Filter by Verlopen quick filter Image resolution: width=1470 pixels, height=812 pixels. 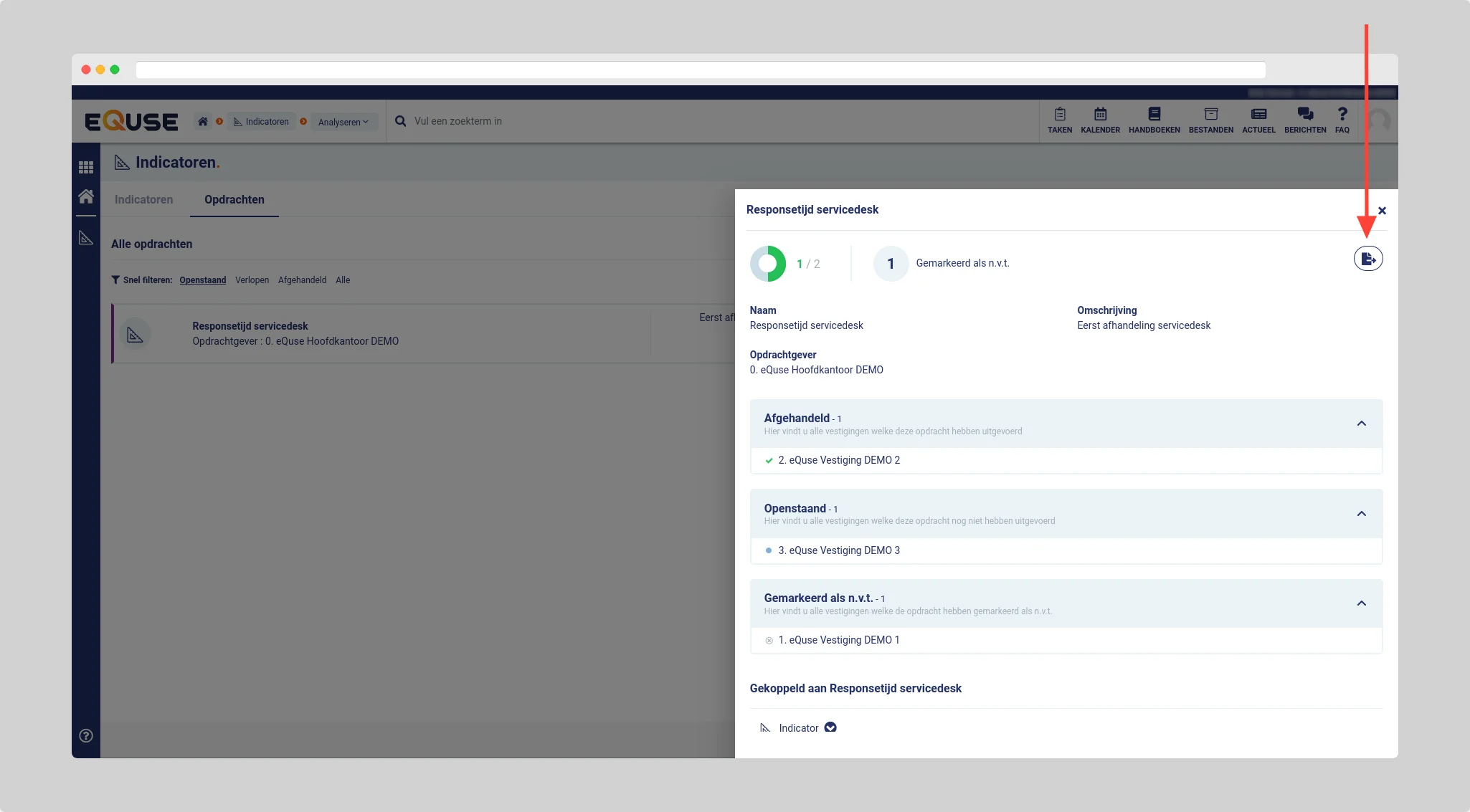coord(252,280)
